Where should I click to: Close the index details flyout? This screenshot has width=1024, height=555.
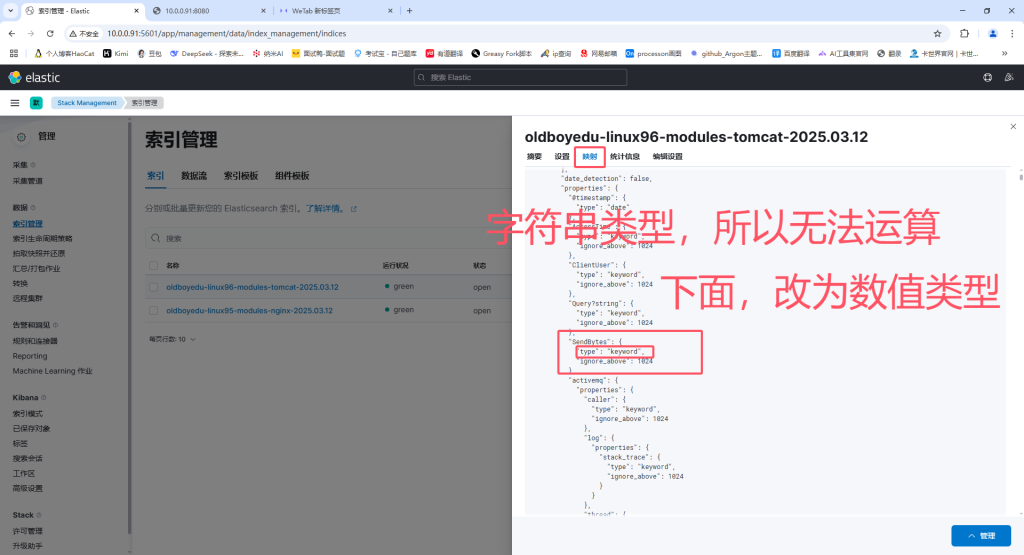pyautogui.click(x=1012, y=126)
